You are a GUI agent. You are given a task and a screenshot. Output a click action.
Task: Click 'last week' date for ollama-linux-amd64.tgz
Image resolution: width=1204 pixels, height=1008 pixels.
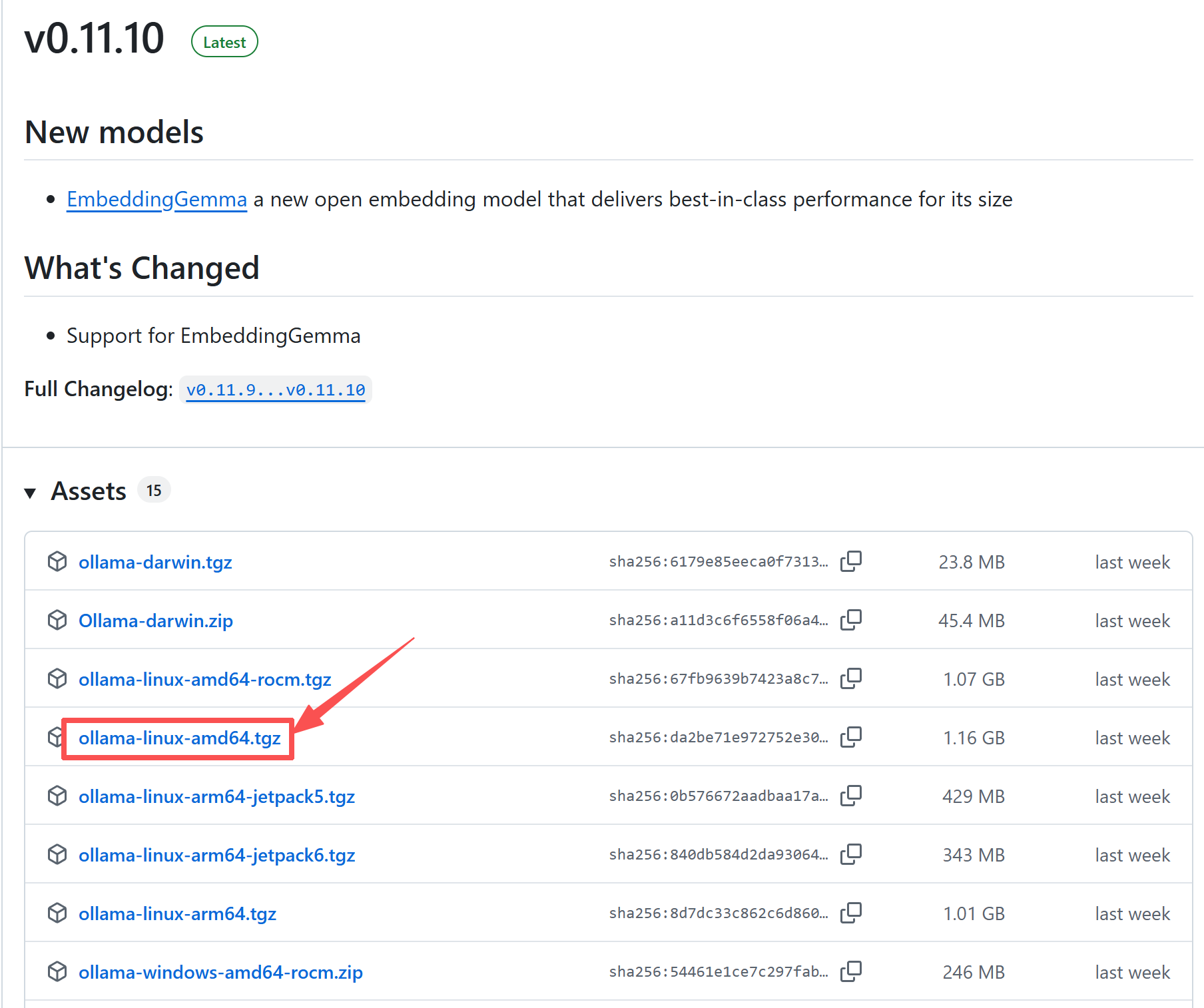tap(1132, 738)
